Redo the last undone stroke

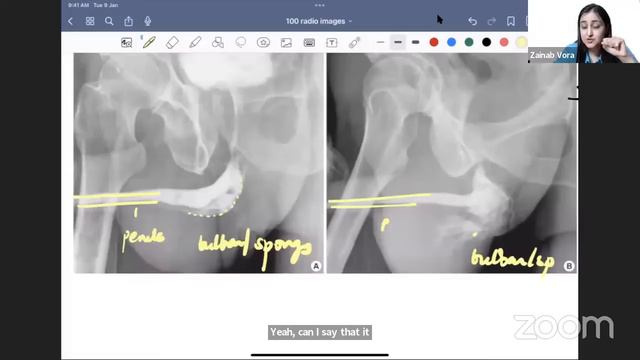tap(492, 21)
